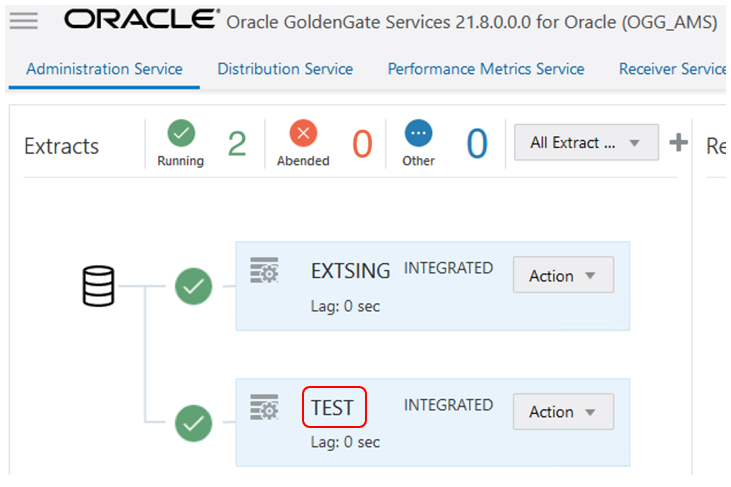
Task: Click the EXTSING extract process icon
Action: click(x=264, y=270)
